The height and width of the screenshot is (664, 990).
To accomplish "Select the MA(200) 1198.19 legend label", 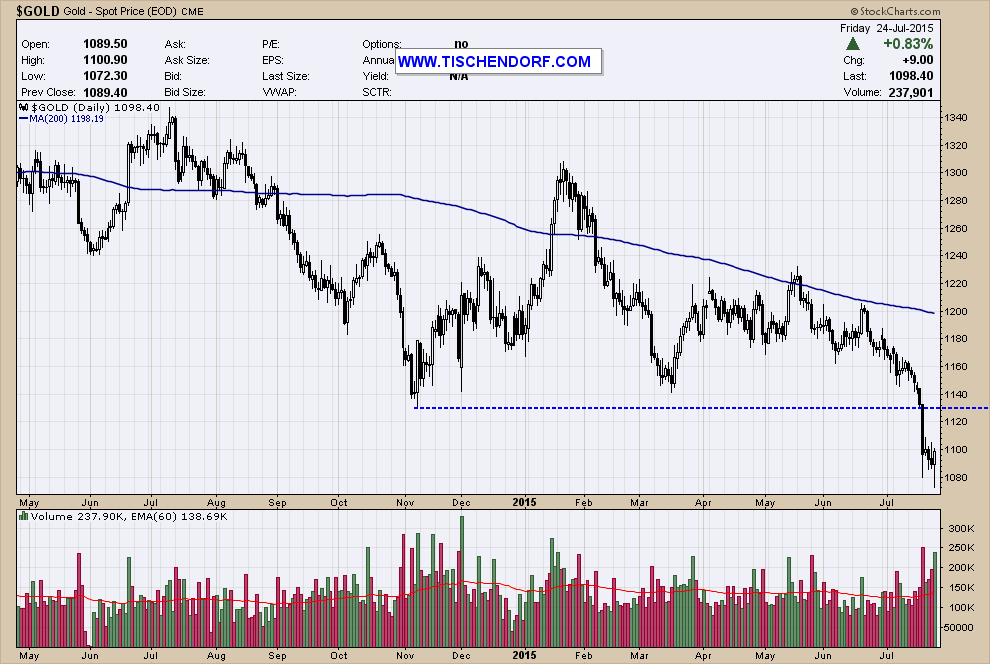I will pos(69,119).
